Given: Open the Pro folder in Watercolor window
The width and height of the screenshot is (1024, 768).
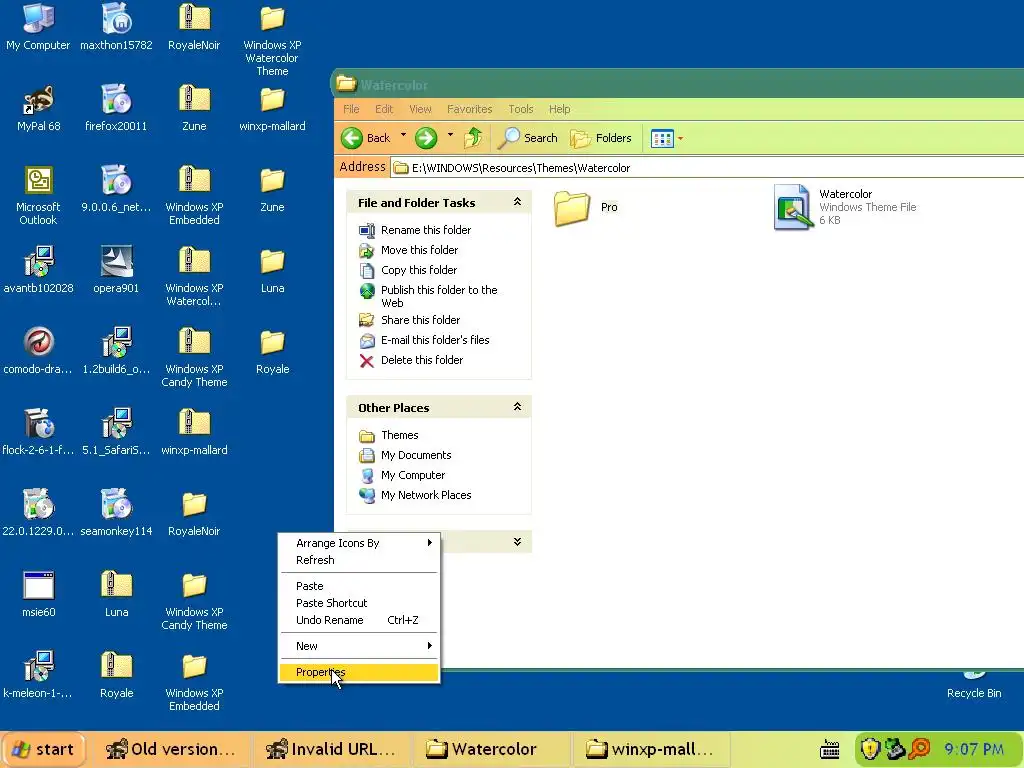Looking at the screenshot, I should [x=585, y=208].
